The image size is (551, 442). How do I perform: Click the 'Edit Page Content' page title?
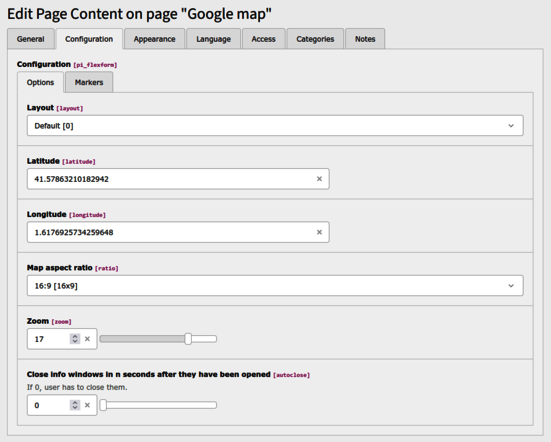click(140, 14)
